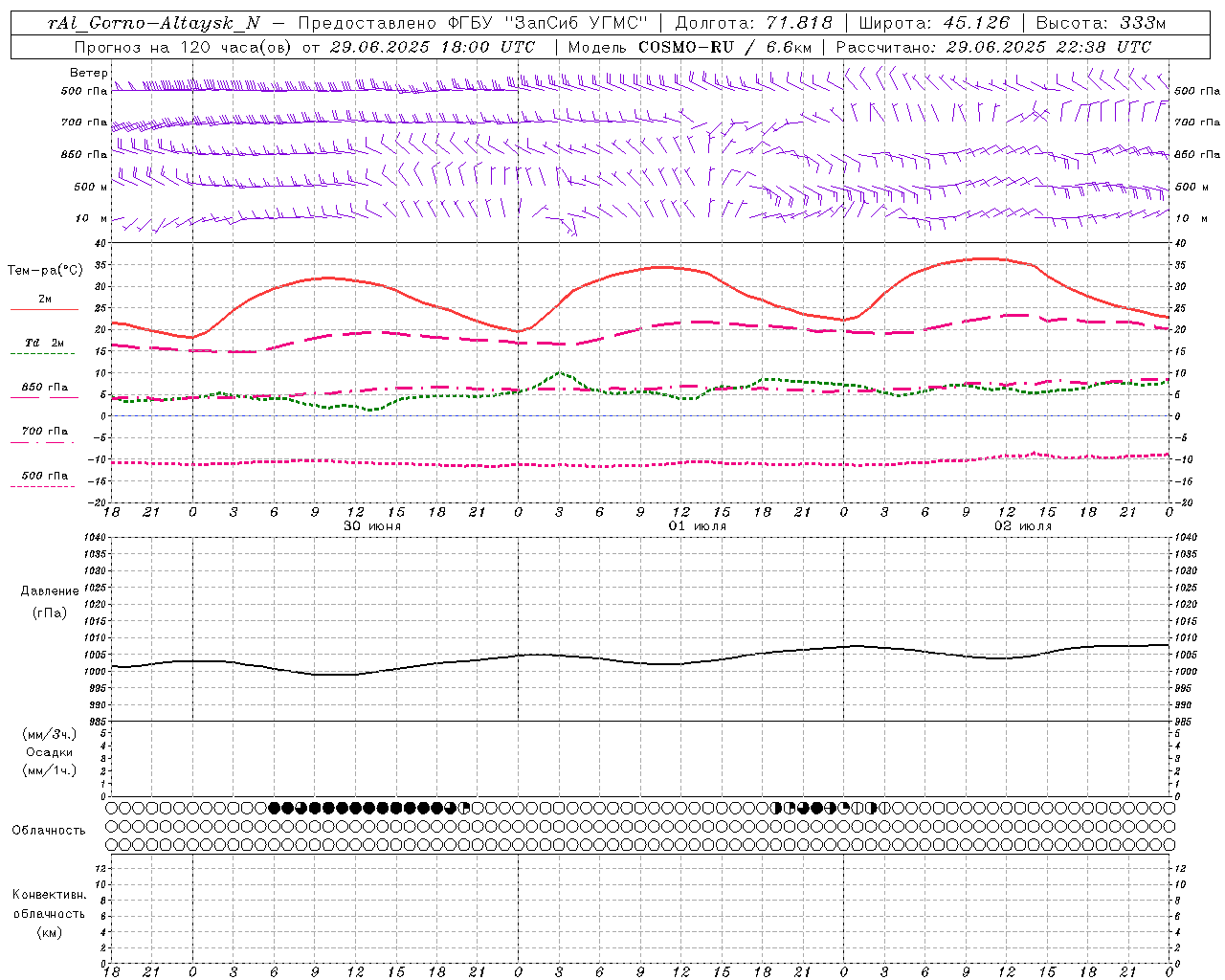Click the line sample under 850 гПа legend
The height and width of the screenshot is (980, 1225).
pos(44,398)
